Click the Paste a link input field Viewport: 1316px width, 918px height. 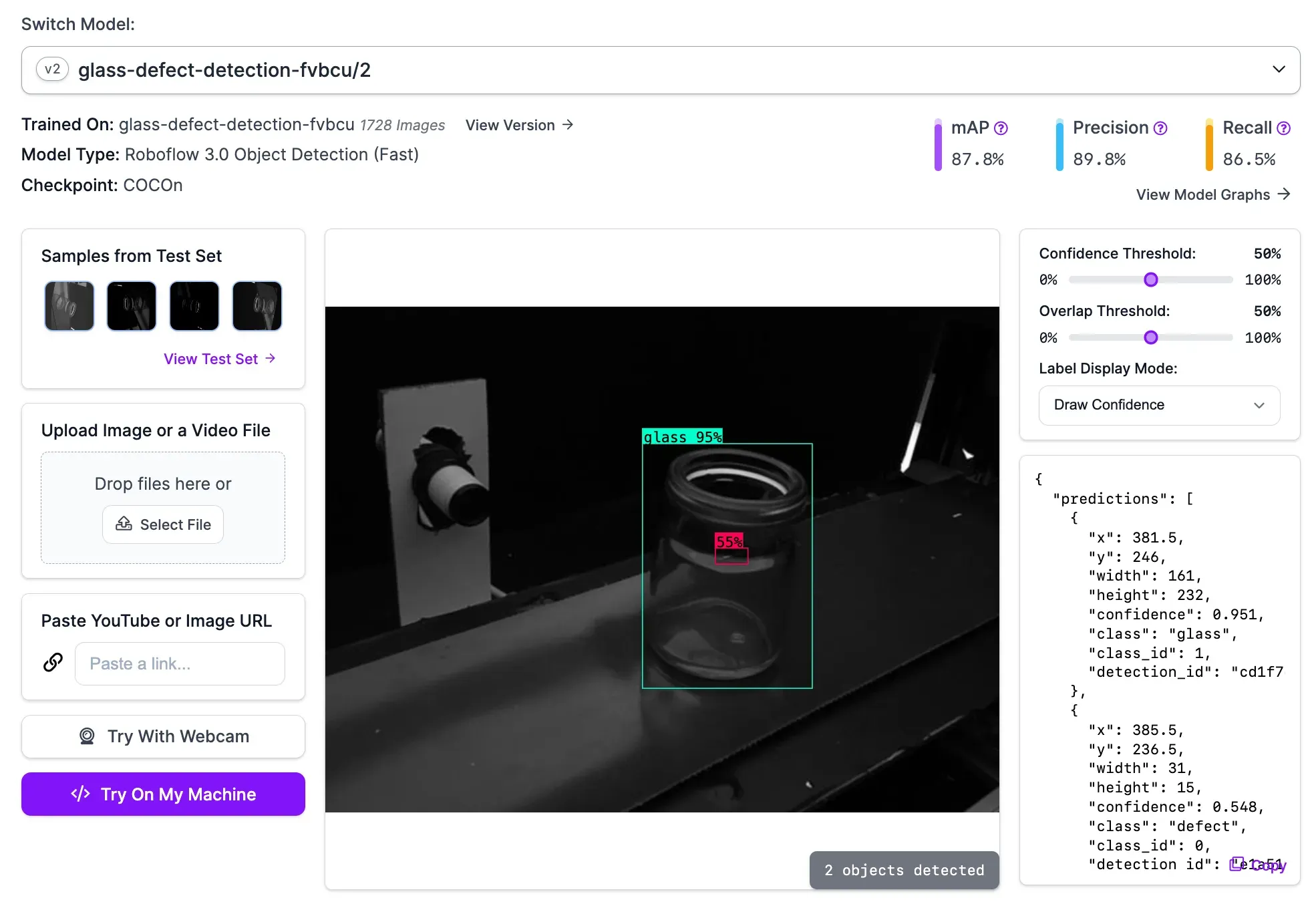coord(180,663)
